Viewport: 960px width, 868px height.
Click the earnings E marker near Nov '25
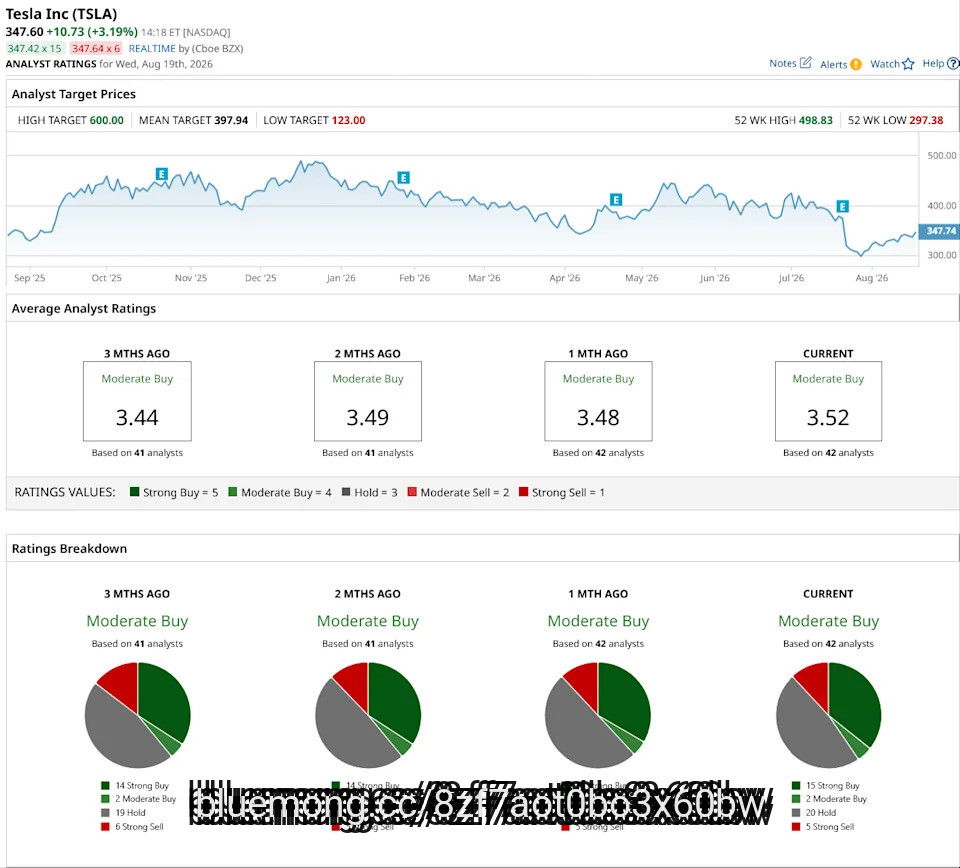[x=162, y=174]
